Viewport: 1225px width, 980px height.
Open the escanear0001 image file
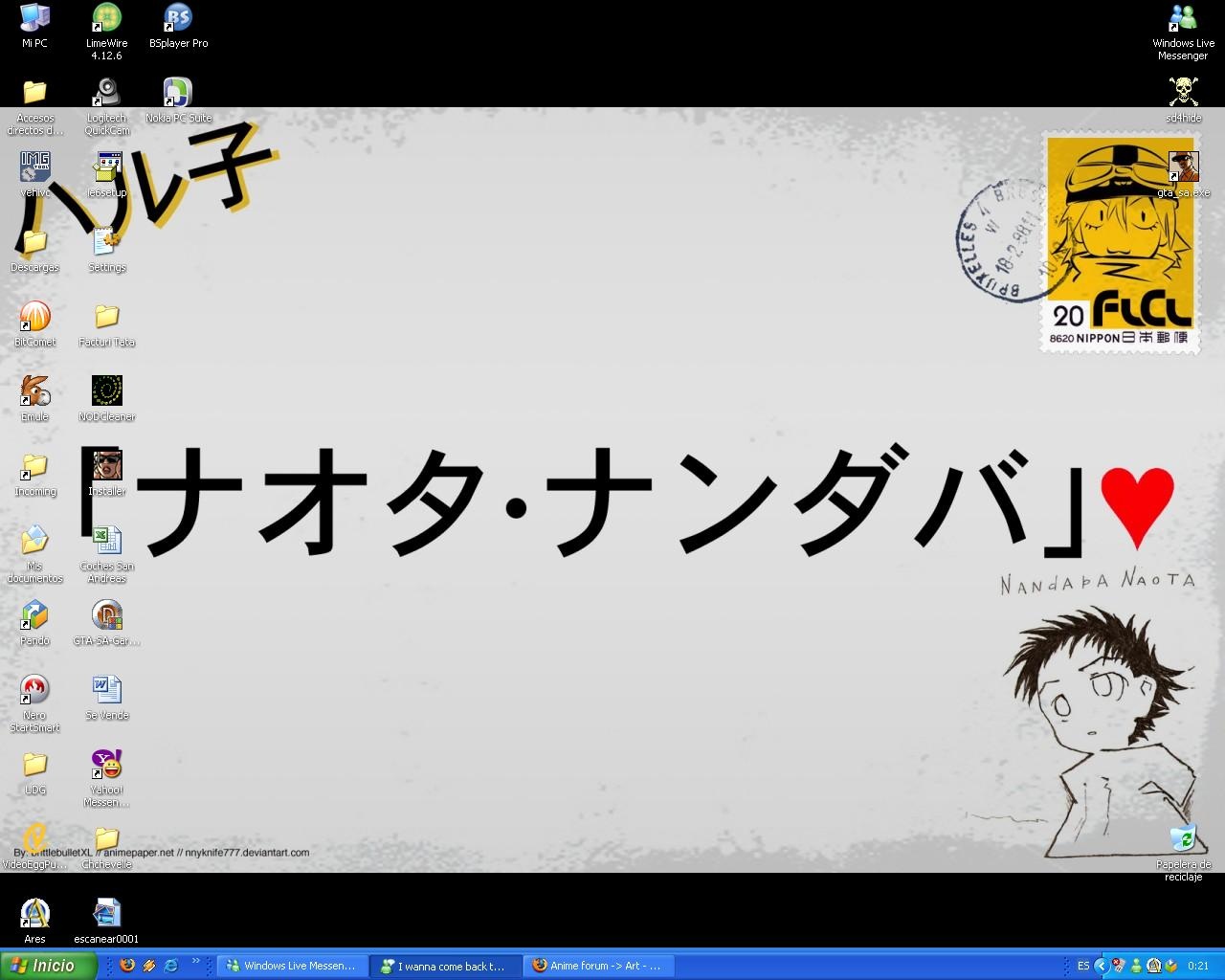coord(106,922)
